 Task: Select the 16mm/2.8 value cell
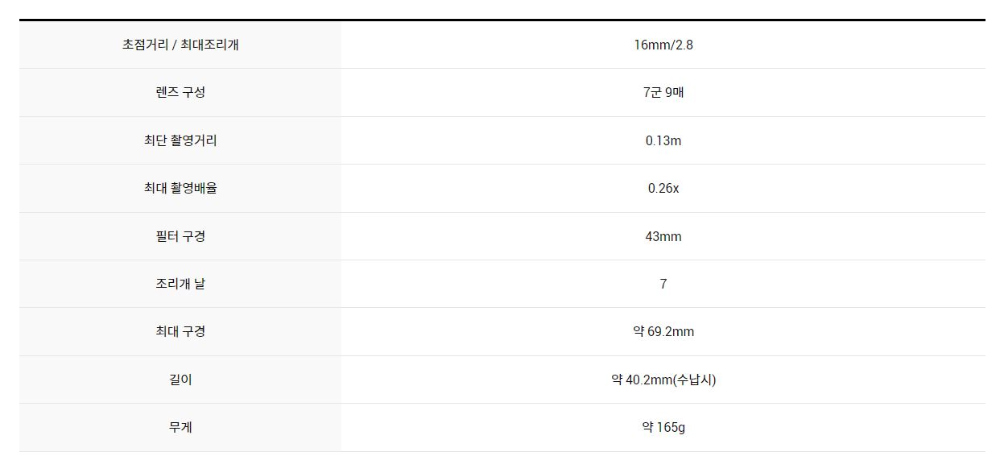click(663, 45)
